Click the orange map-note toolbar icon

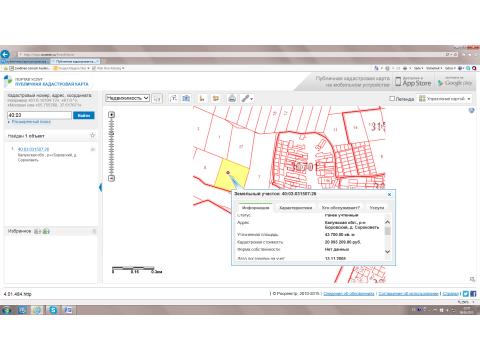coord(216,98)
